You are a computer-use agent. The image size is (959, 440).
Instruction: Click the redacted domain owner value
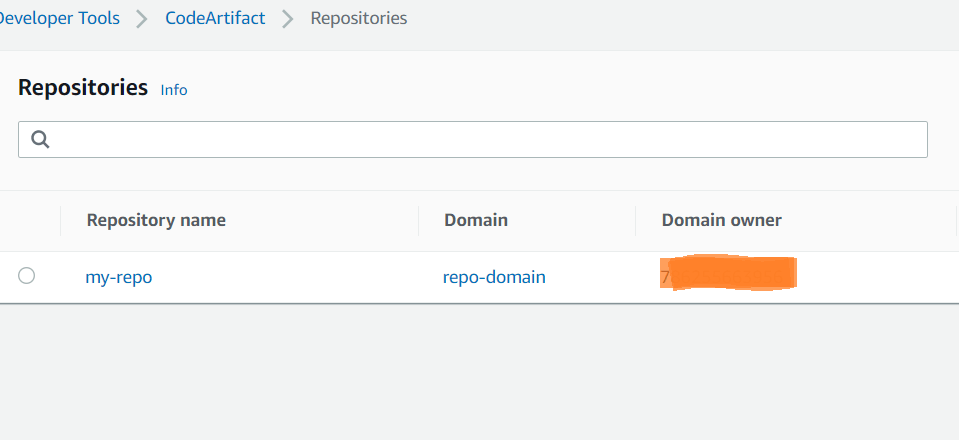pos(728,274)
